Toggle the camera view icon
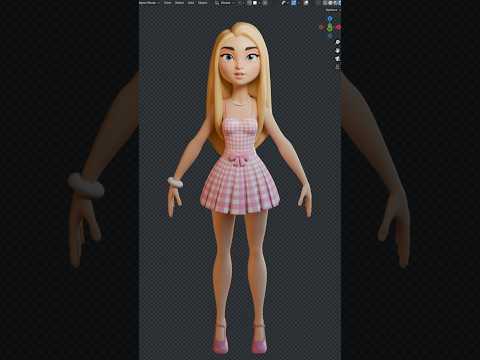480x360 pixels. (338, 59)
